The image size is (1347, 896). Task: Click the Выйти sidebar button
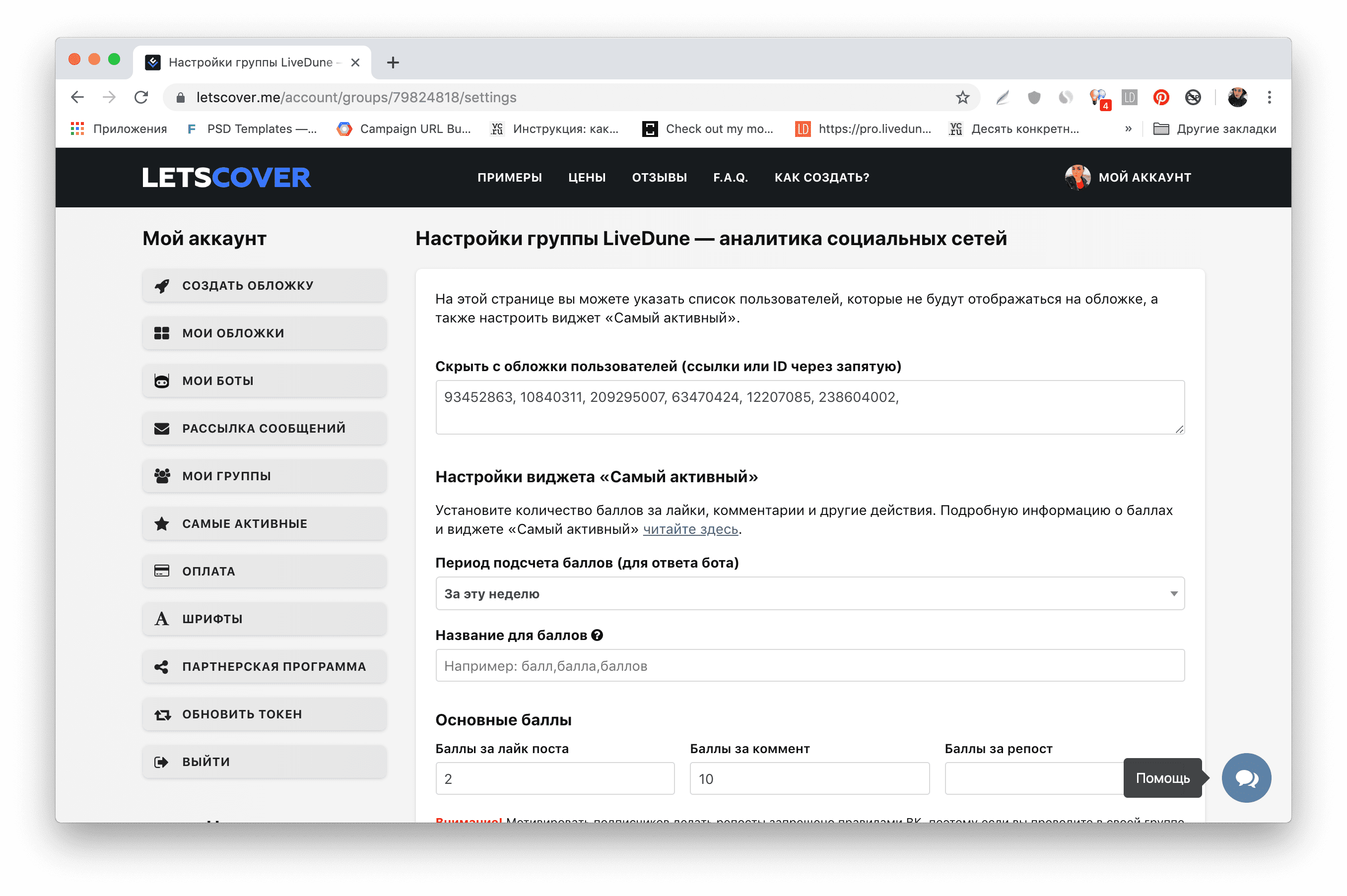click(x=264, y=762)
